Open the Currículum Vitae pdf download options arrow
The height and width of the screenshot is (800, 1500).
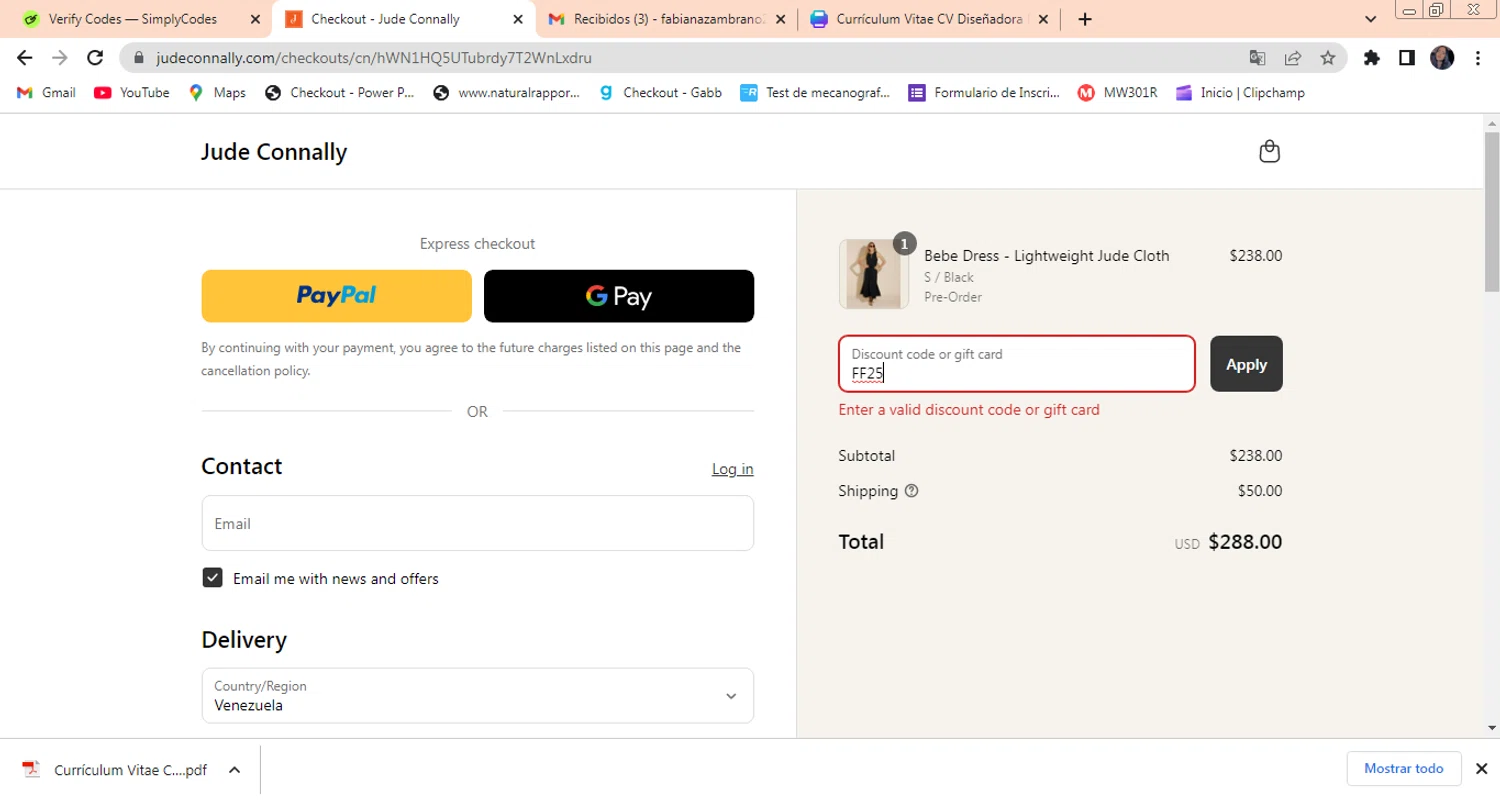234,770
